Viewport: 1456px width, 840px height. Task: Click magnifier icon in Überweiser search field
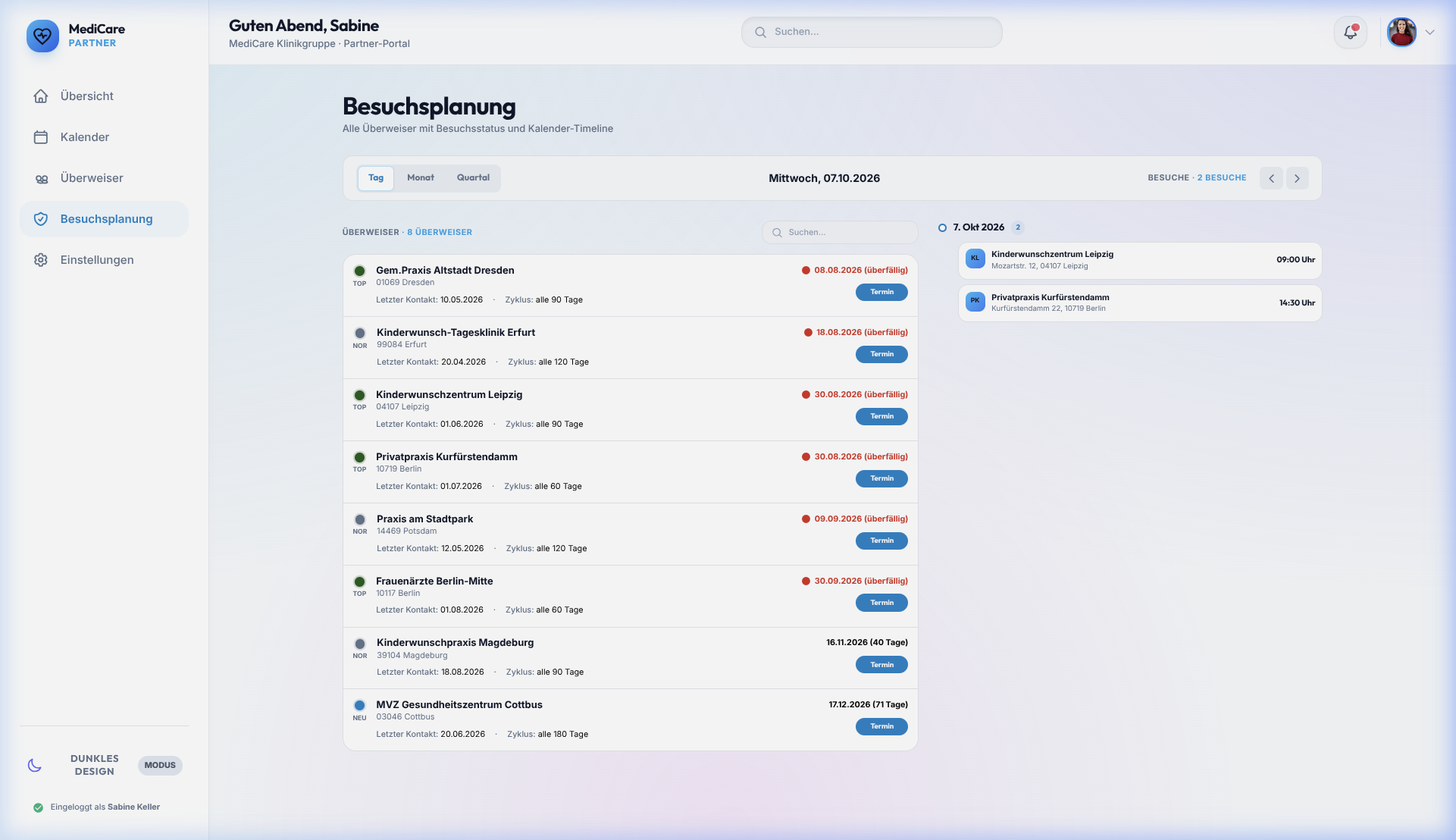tap(777, 233)
